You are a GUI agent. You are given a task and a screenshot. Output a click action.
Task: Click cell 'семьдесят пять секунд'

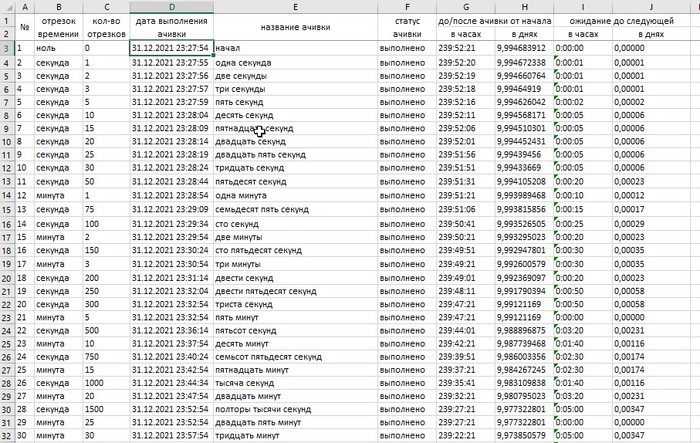pyautogui.click(x=296, y=209)
